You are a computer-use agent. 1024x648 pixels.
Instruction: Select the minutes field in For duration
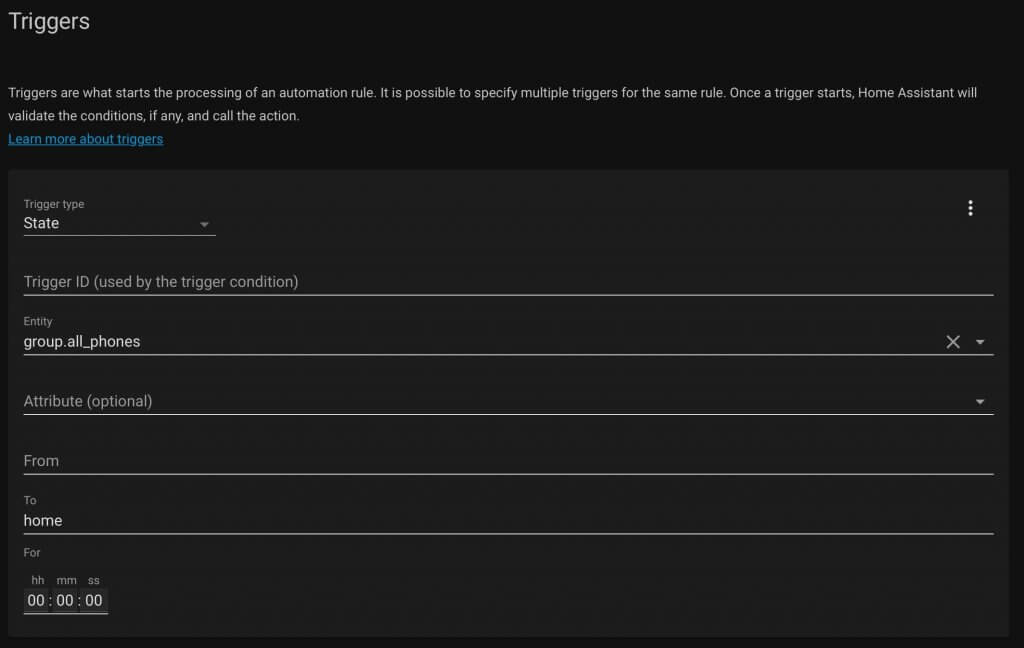click(x=65, y=600)
